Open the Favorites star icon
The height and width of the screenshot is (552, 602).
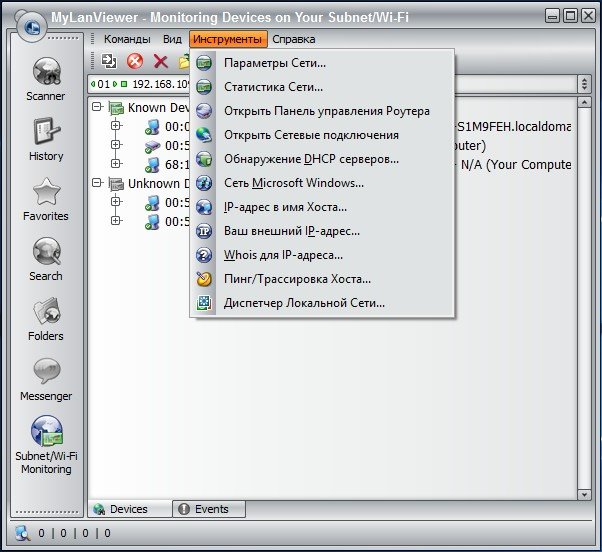[x=46, y=191]
